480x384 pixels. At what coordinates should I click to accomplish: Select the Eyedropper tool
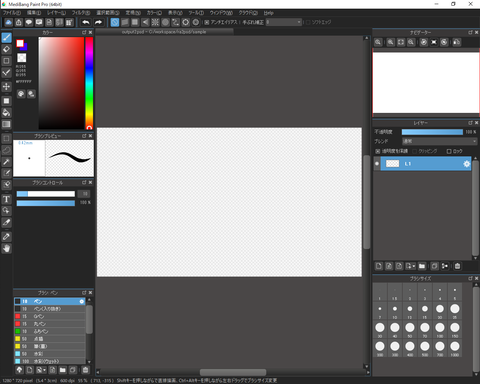[x=6, y=222]
